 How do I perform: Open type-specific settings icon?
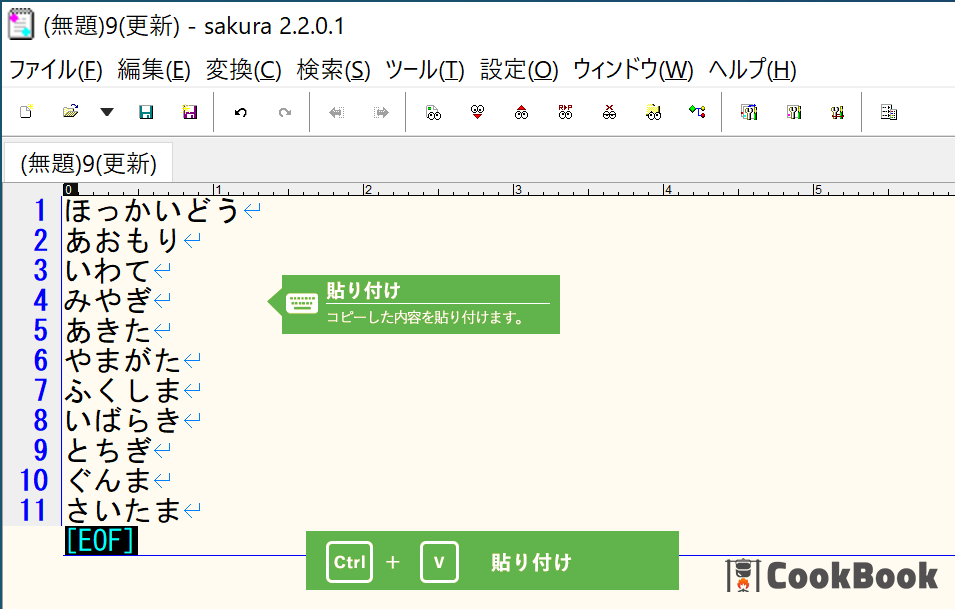[794, 112]
